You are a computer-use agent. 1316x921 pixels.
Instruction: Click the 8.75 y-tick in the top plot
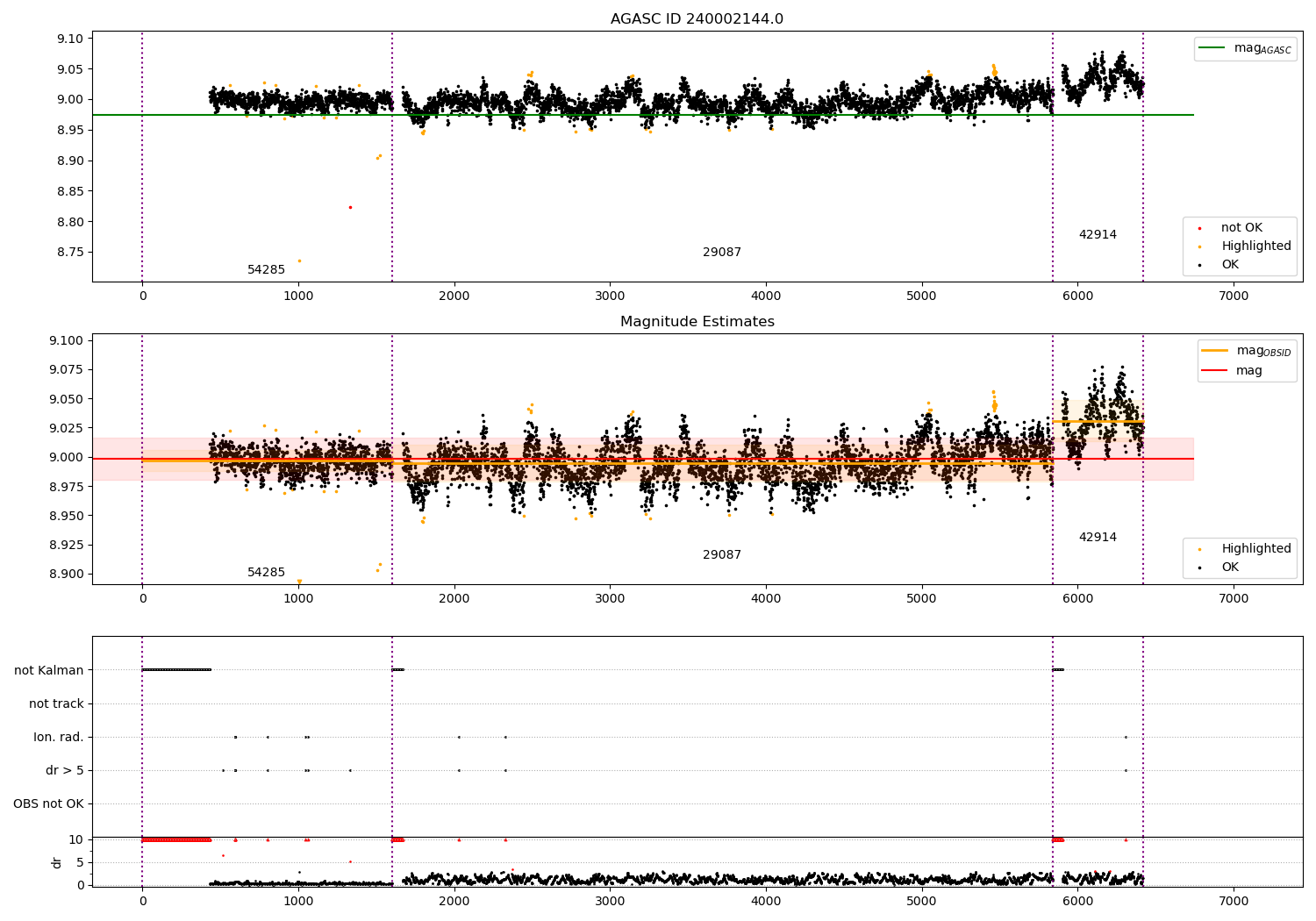click(x=70, y=253)
